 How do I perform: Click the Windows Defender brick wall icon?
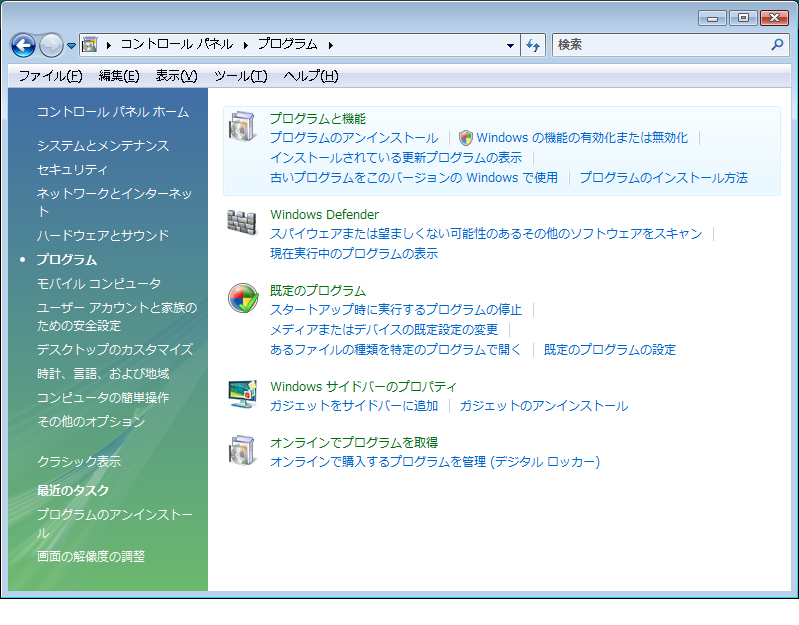coord(242,223)
